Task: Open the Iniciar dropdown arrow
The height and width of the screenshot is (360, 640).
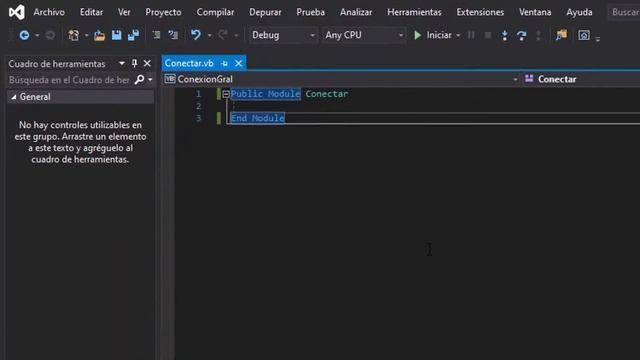Action: tap(458, 36)
